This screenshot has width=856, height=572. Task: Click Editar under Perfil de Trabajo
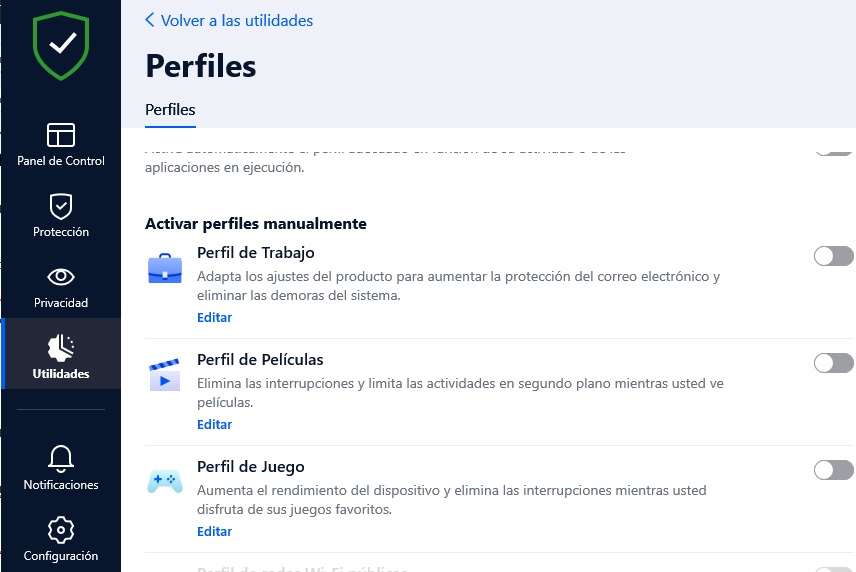click(x=215, y=317)
